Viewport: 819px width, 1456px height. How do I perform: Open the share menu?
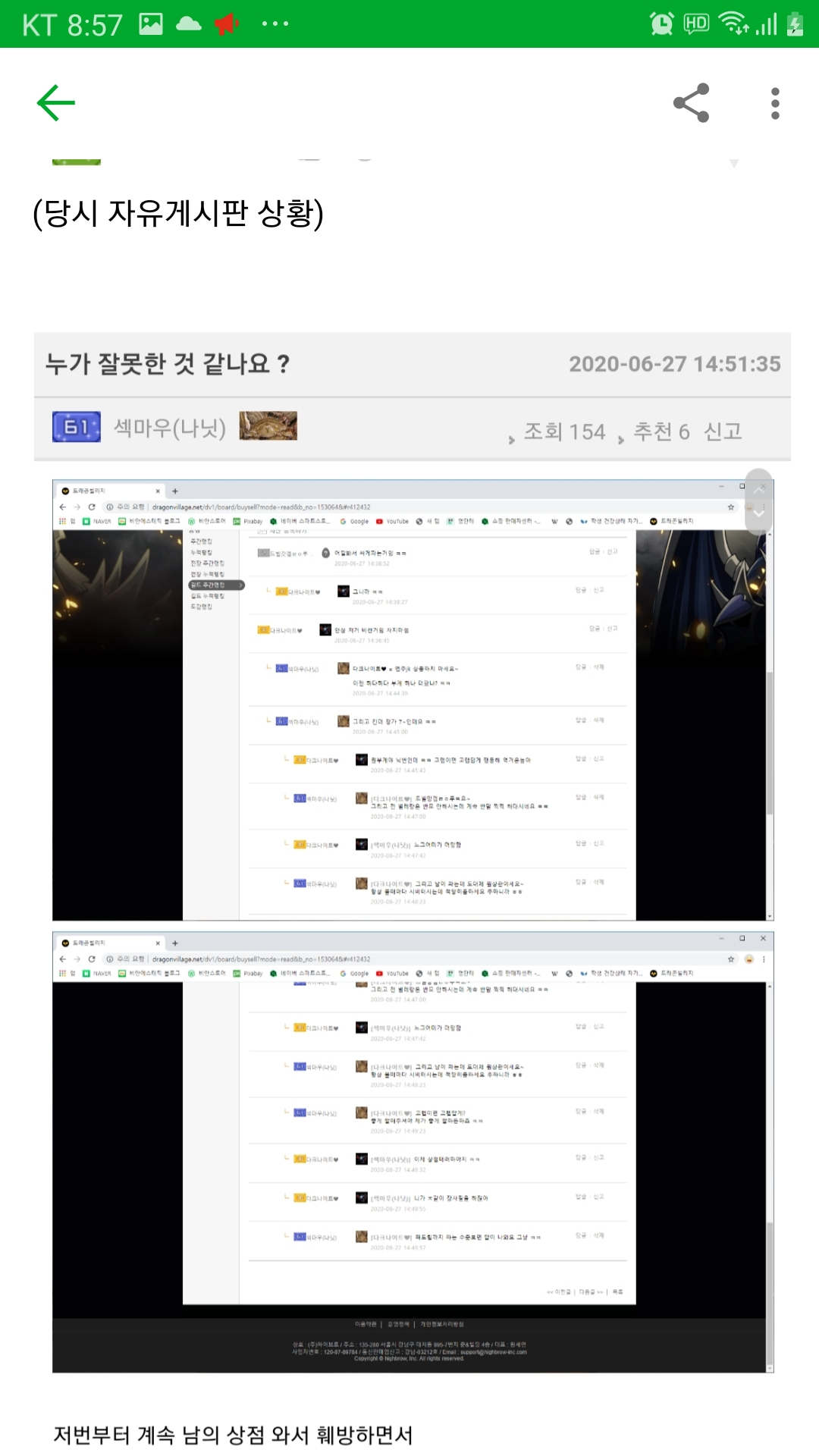point(691,103)
